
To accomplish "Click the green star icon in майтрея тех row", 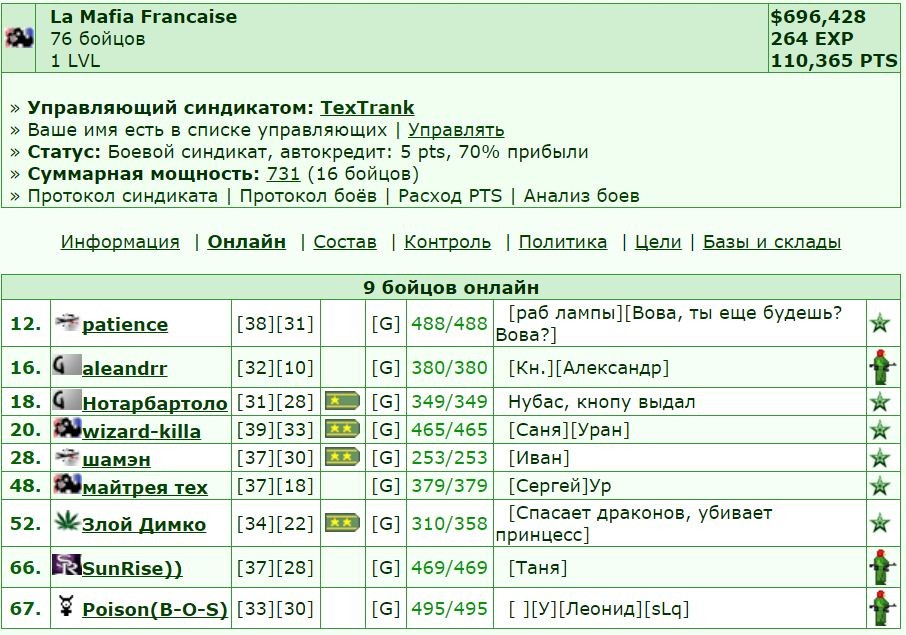I will pyautogui.click(x=880, y=486).
